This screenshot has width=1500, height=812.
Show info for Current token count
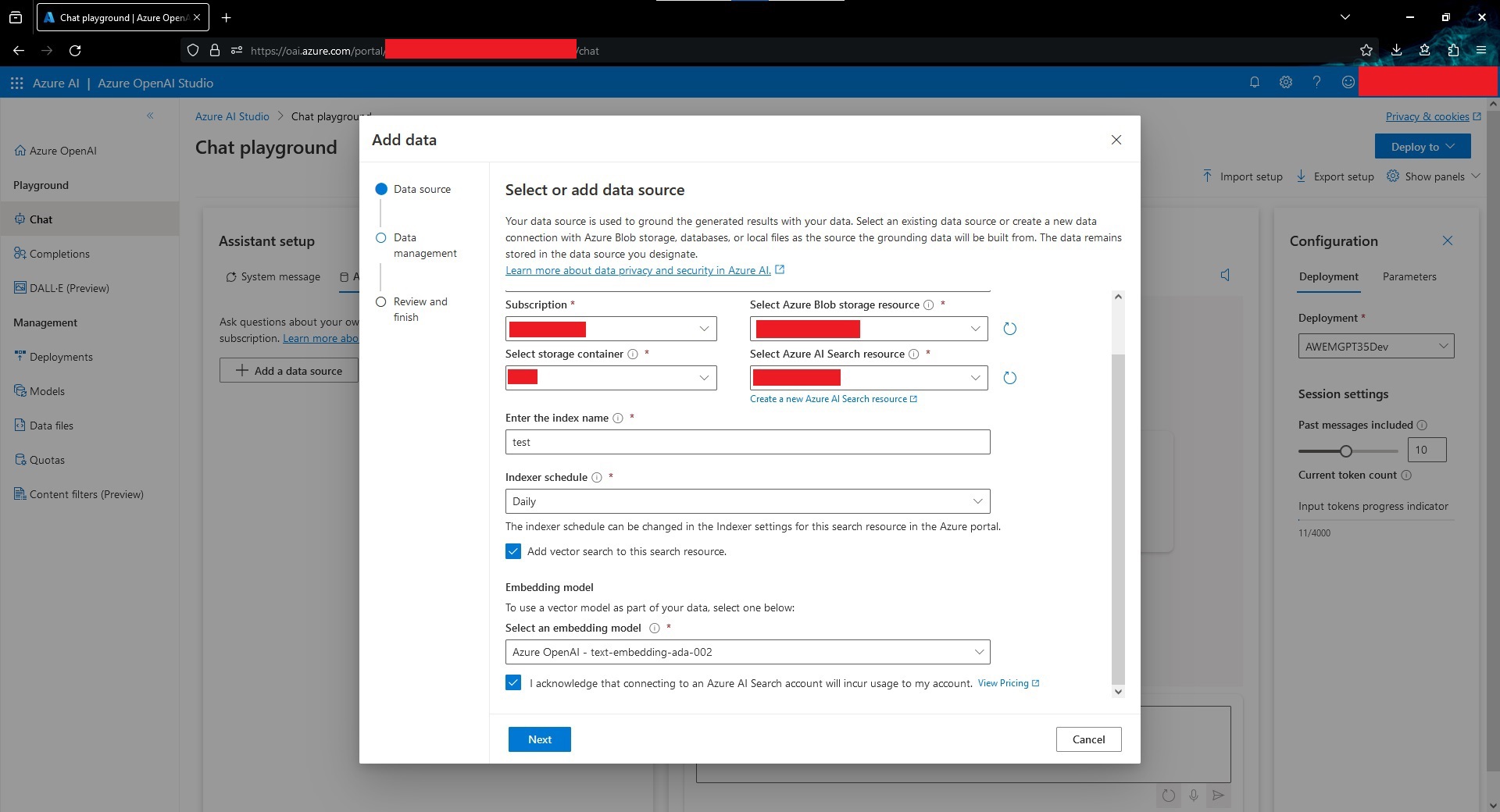[x=1406, y=475]
